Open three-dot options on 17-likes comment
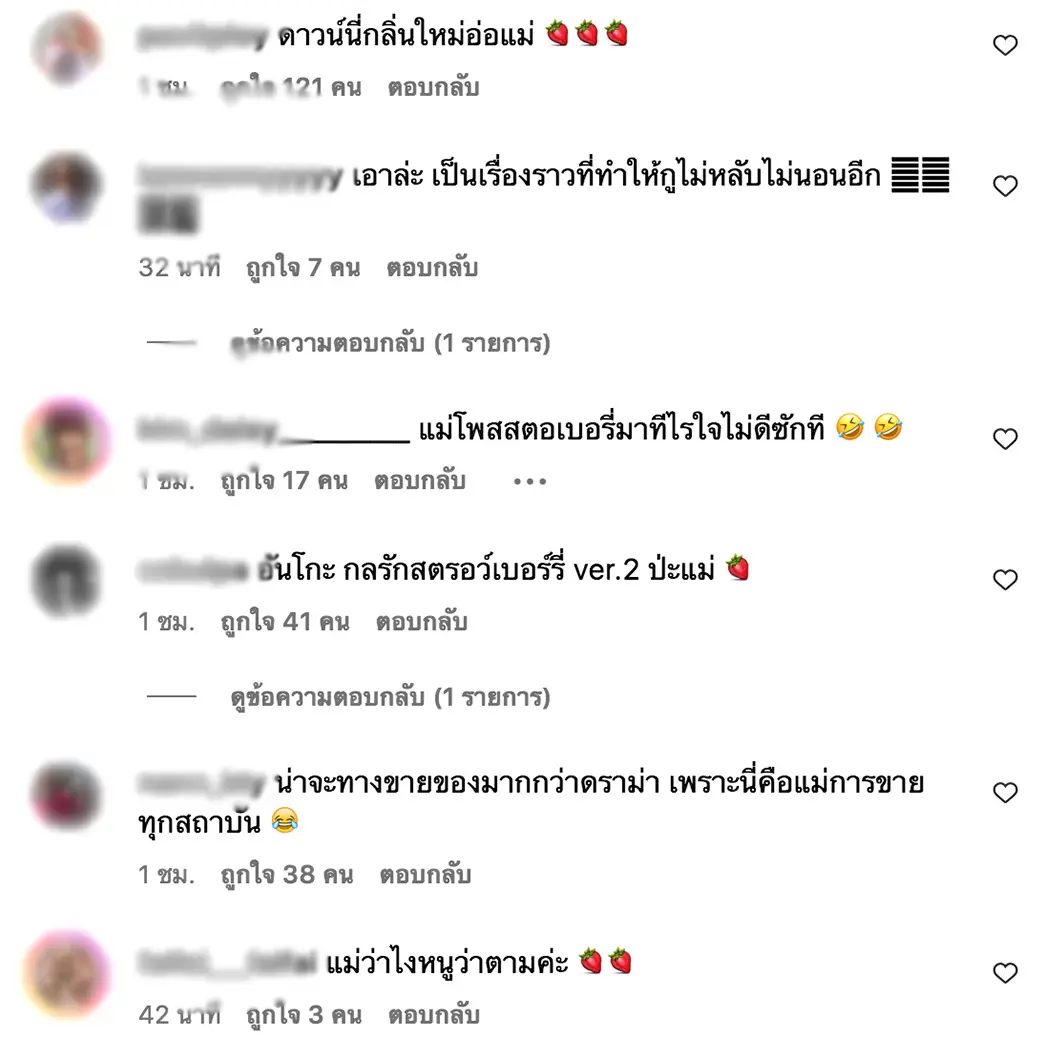 [530, 482]
